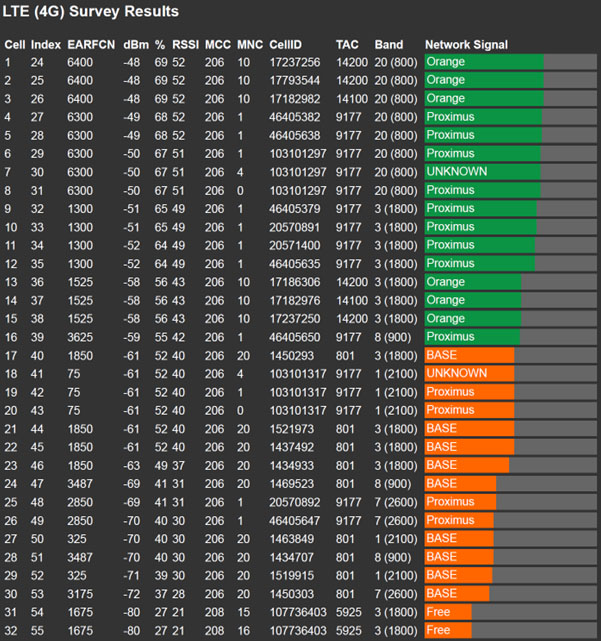Select CellID 17182976

[295, 300]
